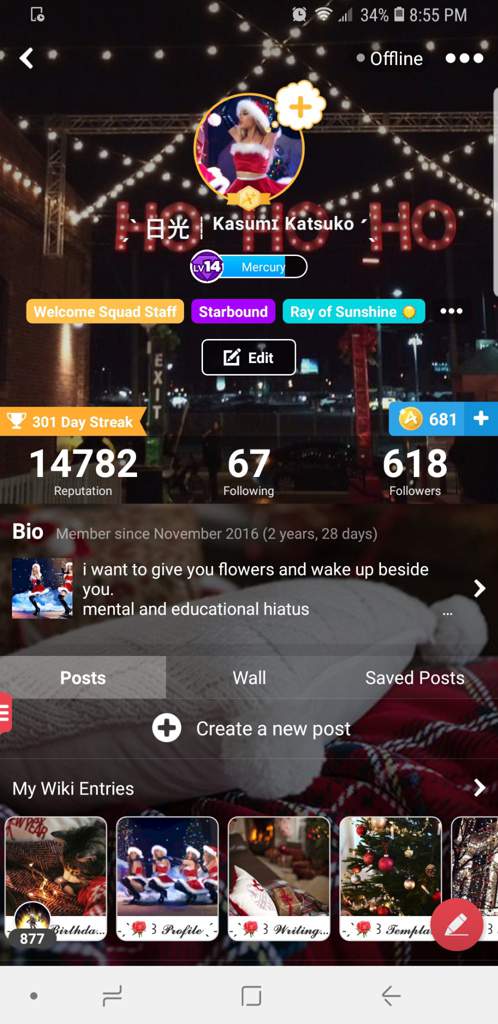Tap the red pencil compose button

coord(457,925)
